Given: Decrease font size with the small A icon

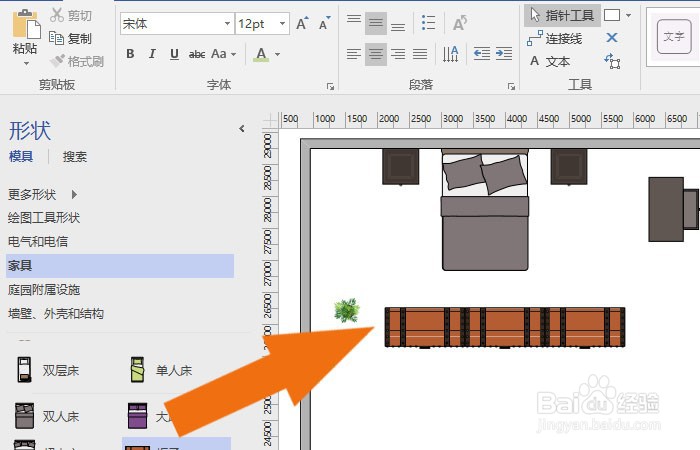Looking at the screenshot, I should coord(325,24).
